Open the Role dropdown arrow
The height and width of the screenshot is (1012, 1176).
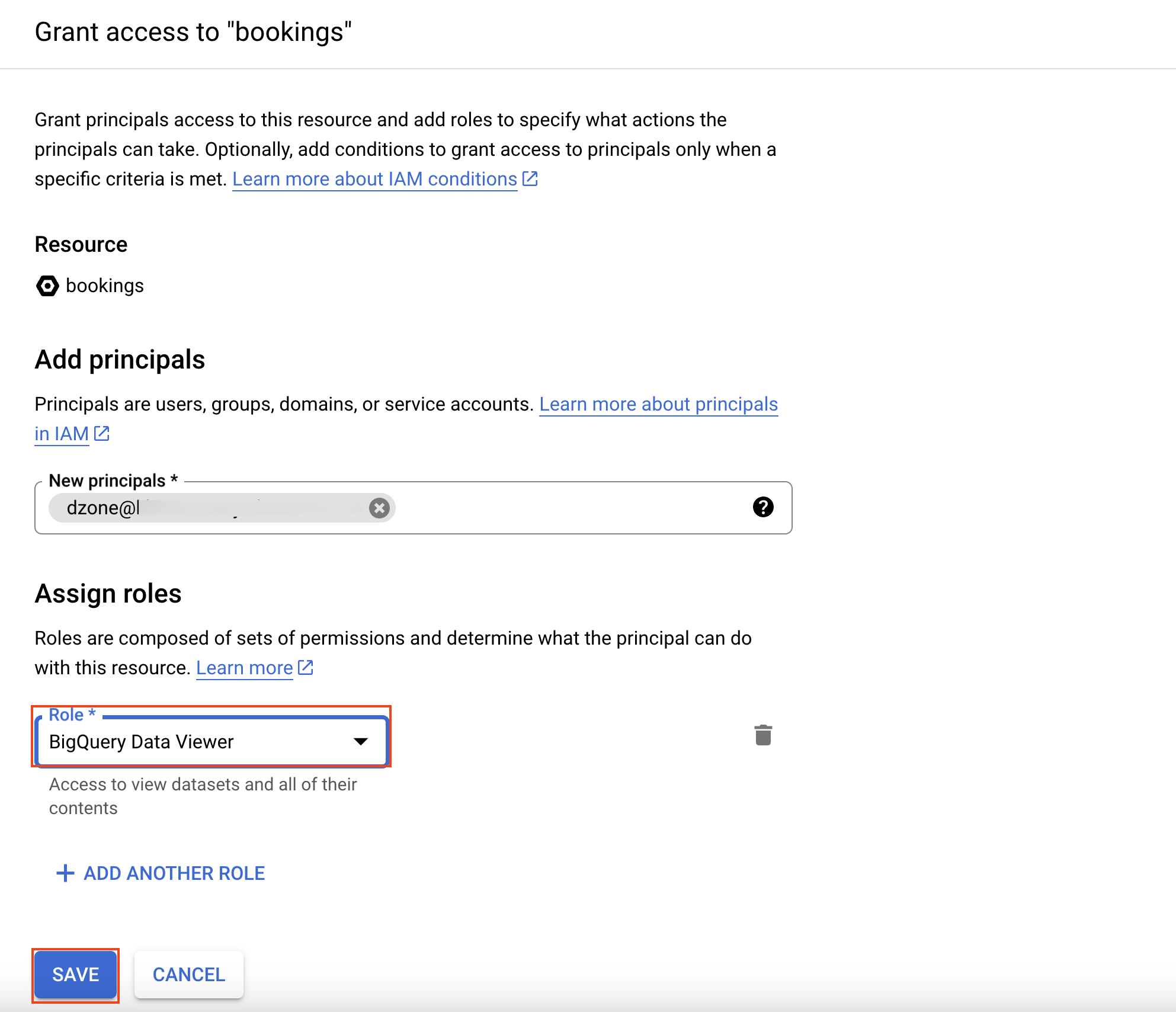coord(360,741)
